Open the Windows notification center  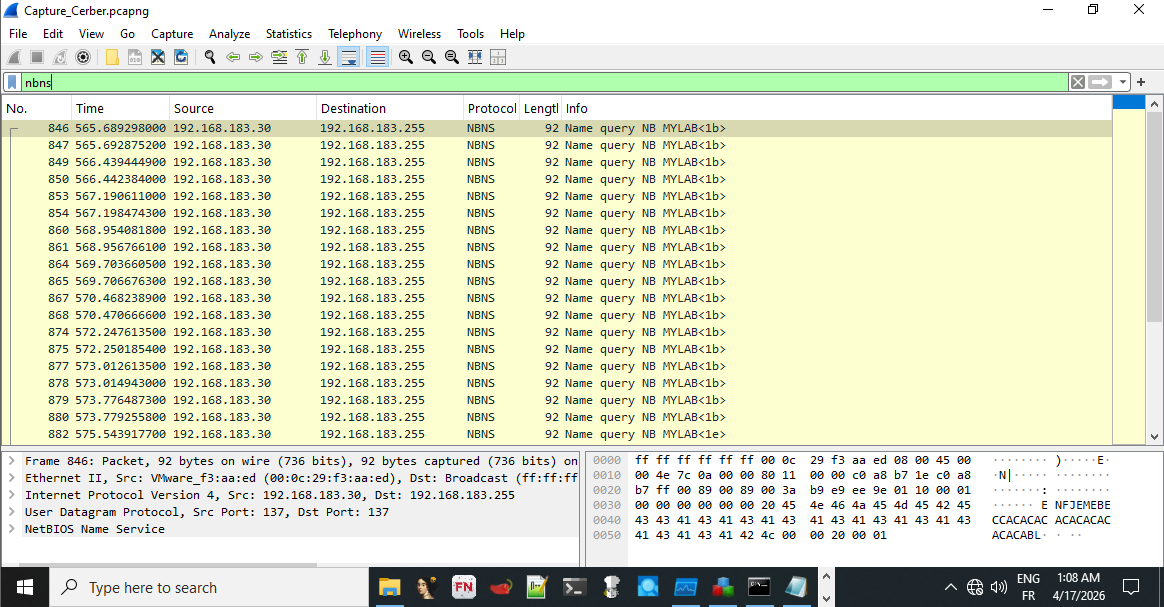click(1131, 588)
